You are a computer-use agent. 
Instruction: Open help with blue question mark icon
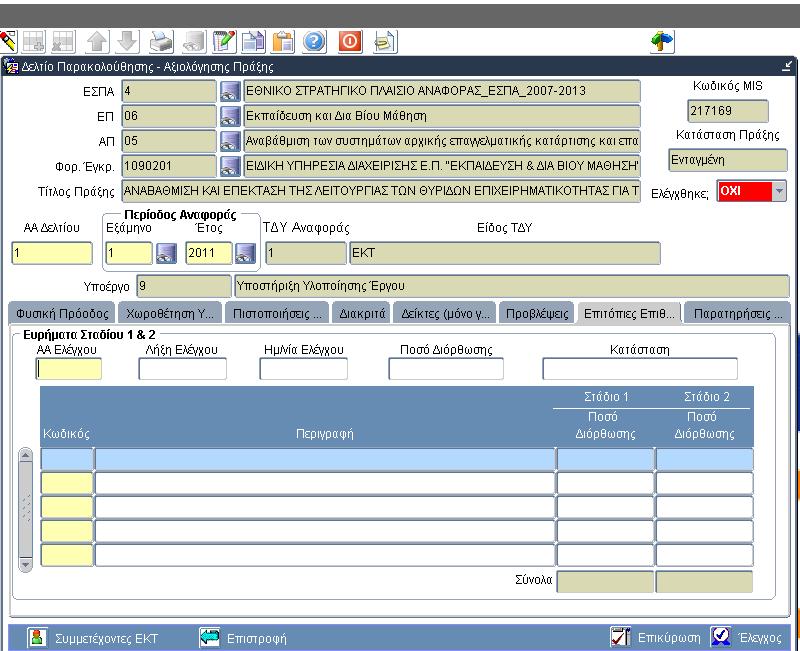click(x=314, y=42)
